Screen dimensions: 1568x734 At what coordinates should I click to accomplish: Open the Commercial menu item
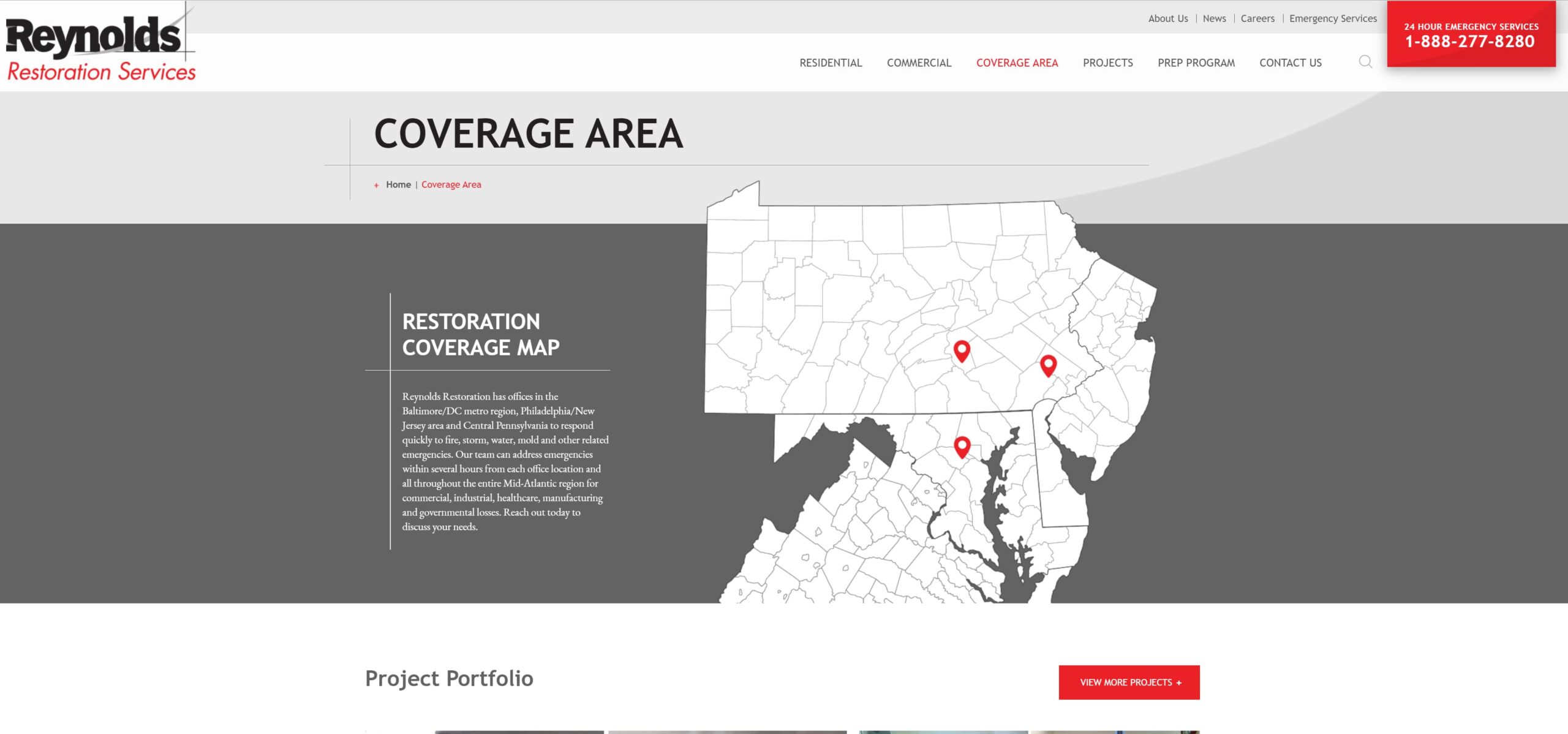[x=919, y=62]
